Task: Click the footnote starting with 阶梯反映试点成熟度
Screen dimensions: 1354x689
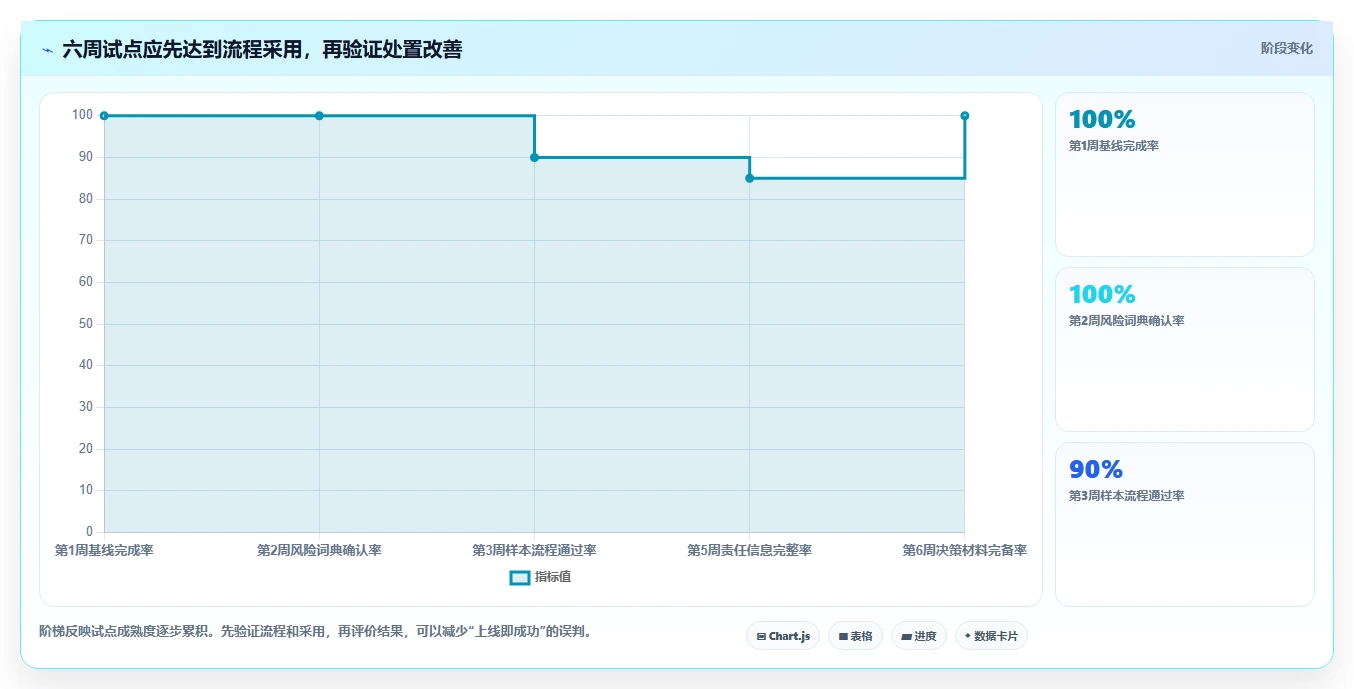Action: (315, 632)
